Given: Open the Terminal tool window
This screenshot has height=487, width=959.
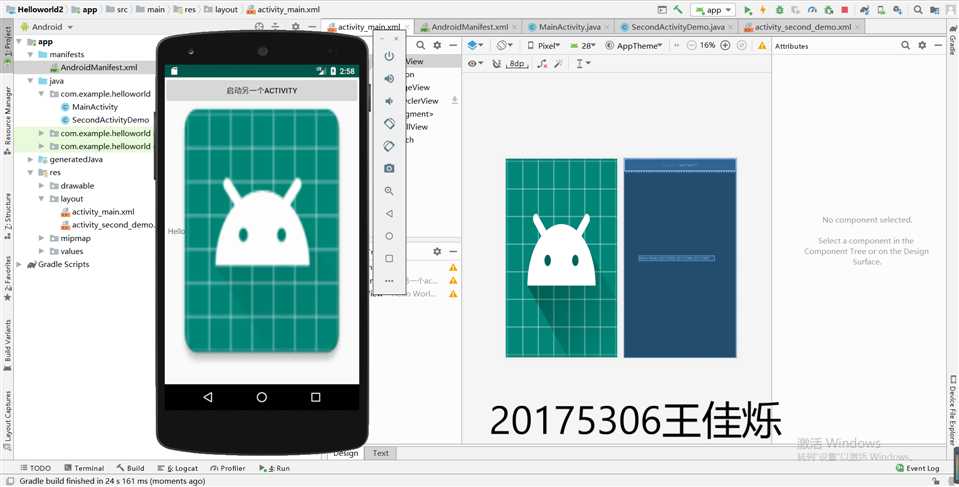Looking at the screenshot, I should click(84, 468).
